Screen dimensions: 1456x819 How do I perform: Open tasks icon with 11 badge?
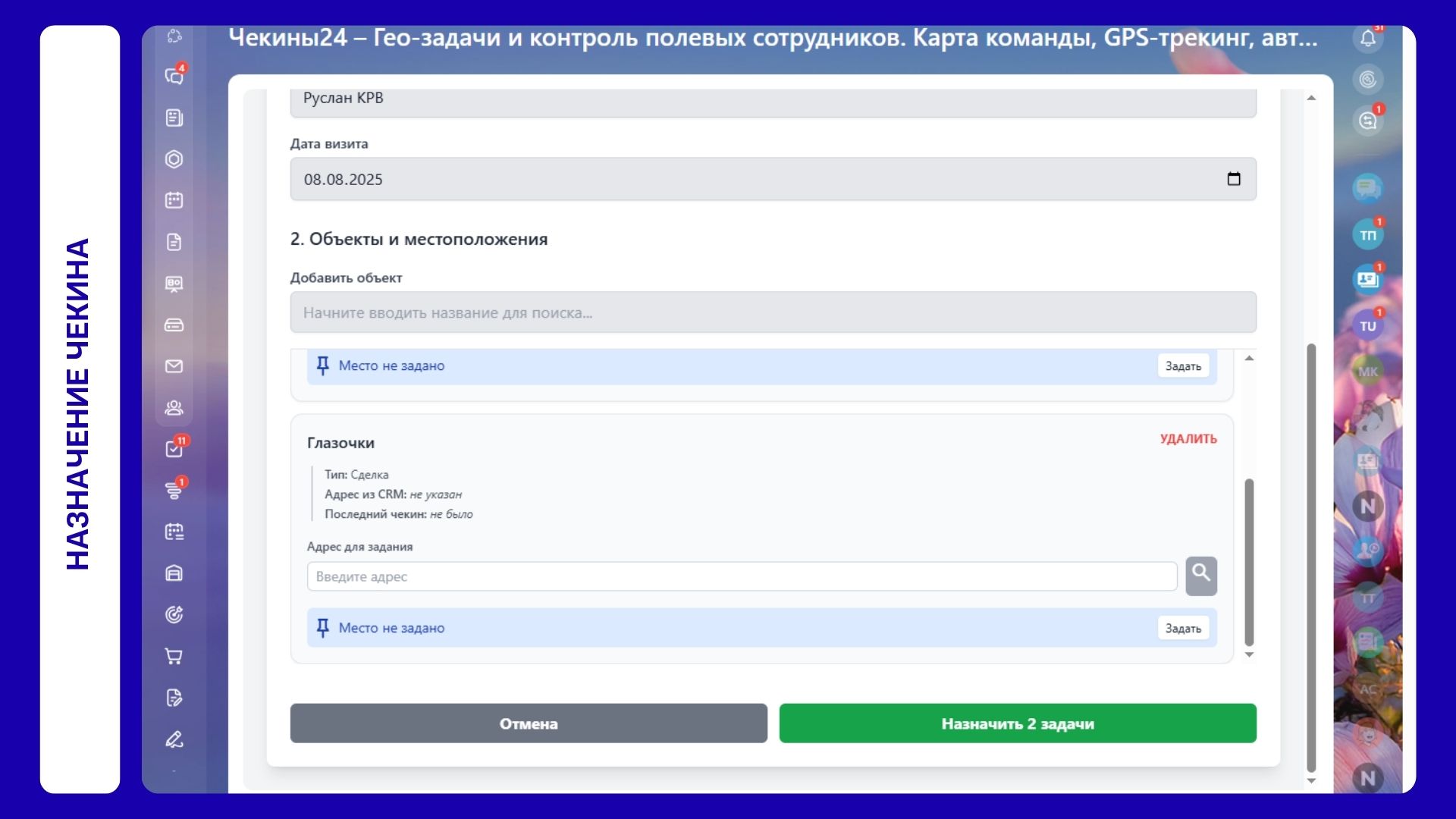pyautogui.click(x=174, y=449)
